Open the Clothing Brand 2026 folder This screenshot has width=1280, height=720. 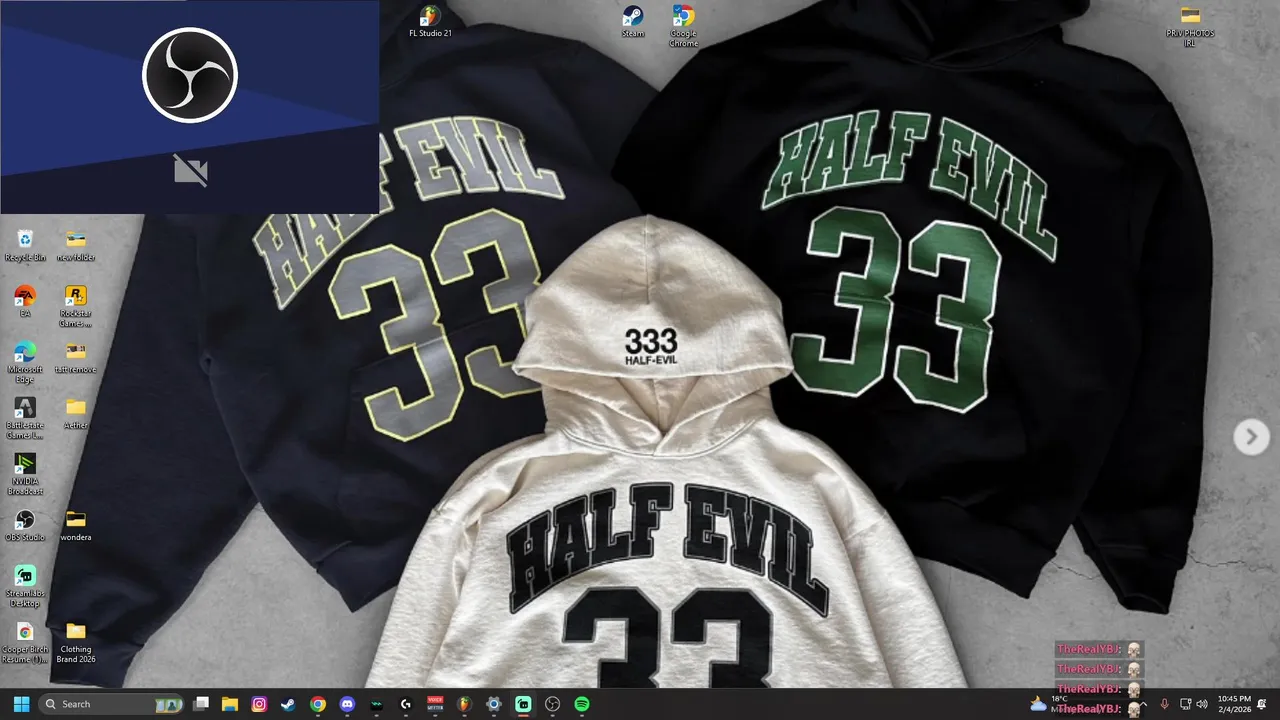pyautogui.click(x=76, y=642)
